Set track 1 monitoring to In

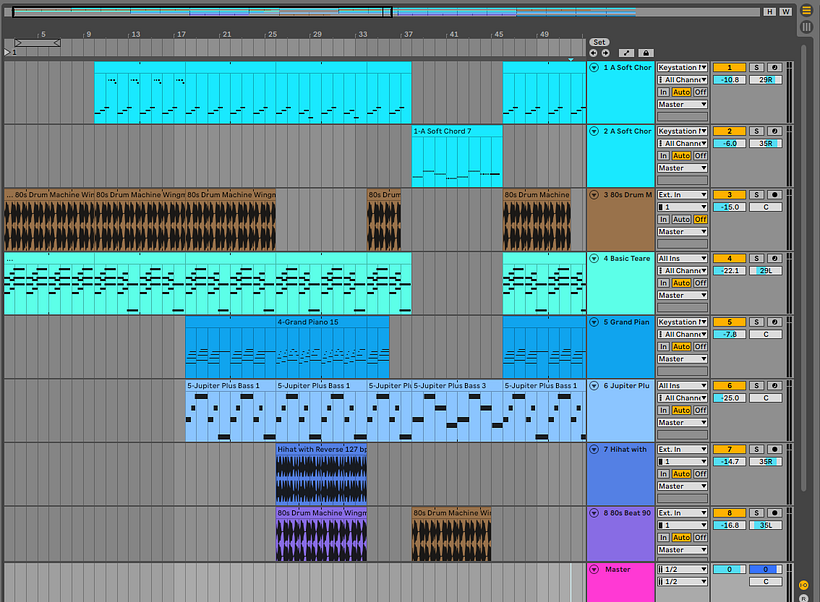664,92
